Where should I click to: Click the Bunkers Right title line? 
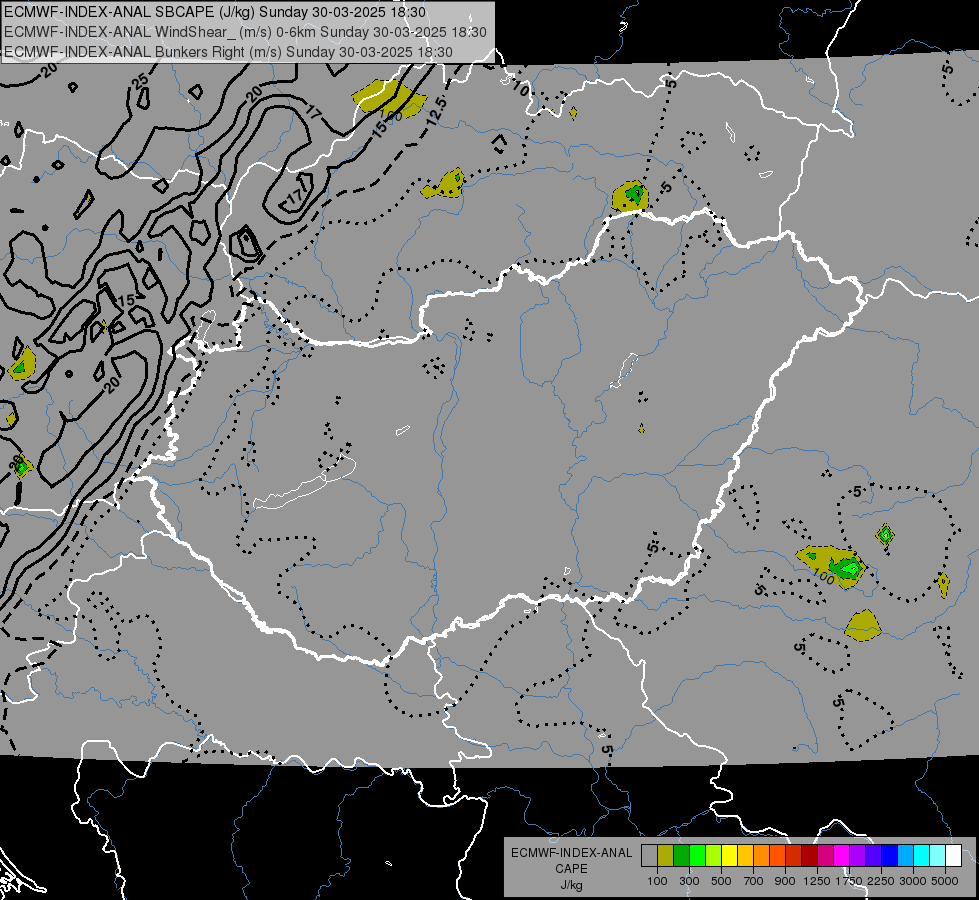(228, 52)
